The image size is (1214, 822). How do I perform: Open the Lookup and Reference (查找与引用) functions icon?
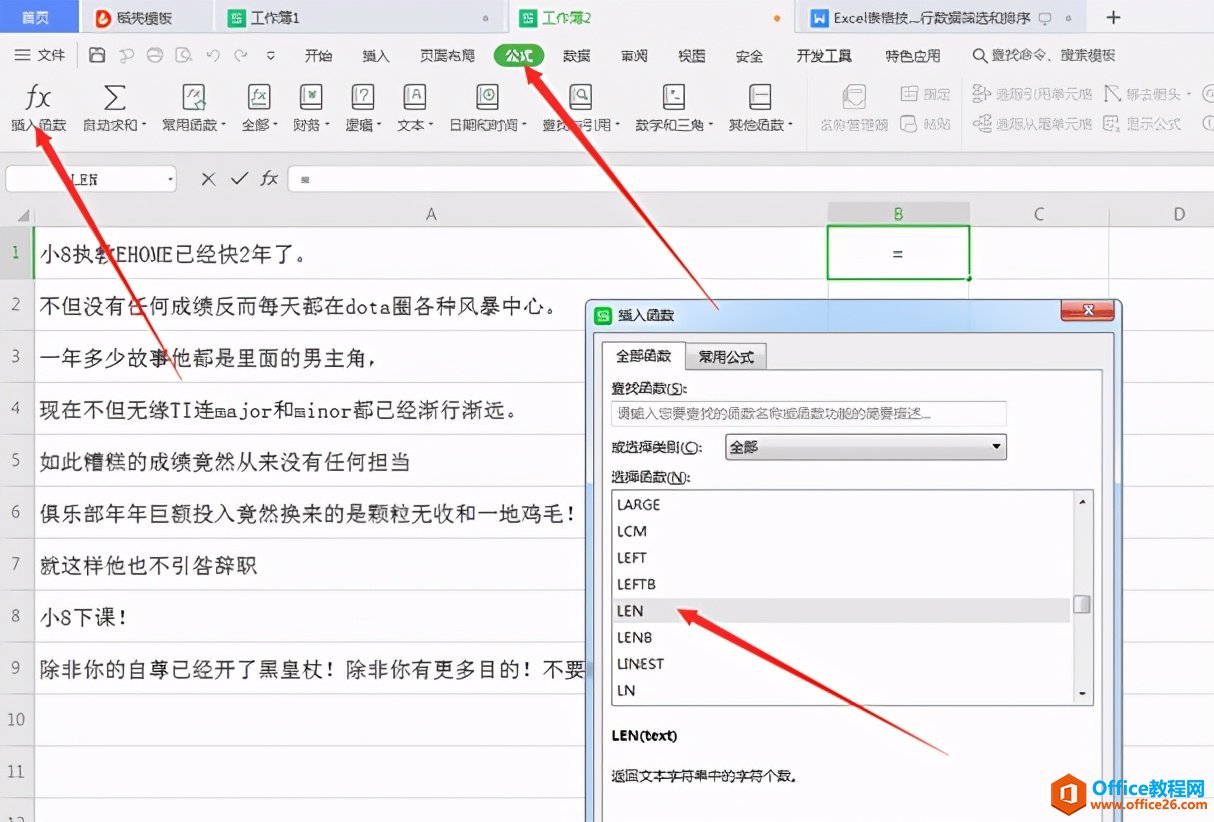(x=580, y=98)
